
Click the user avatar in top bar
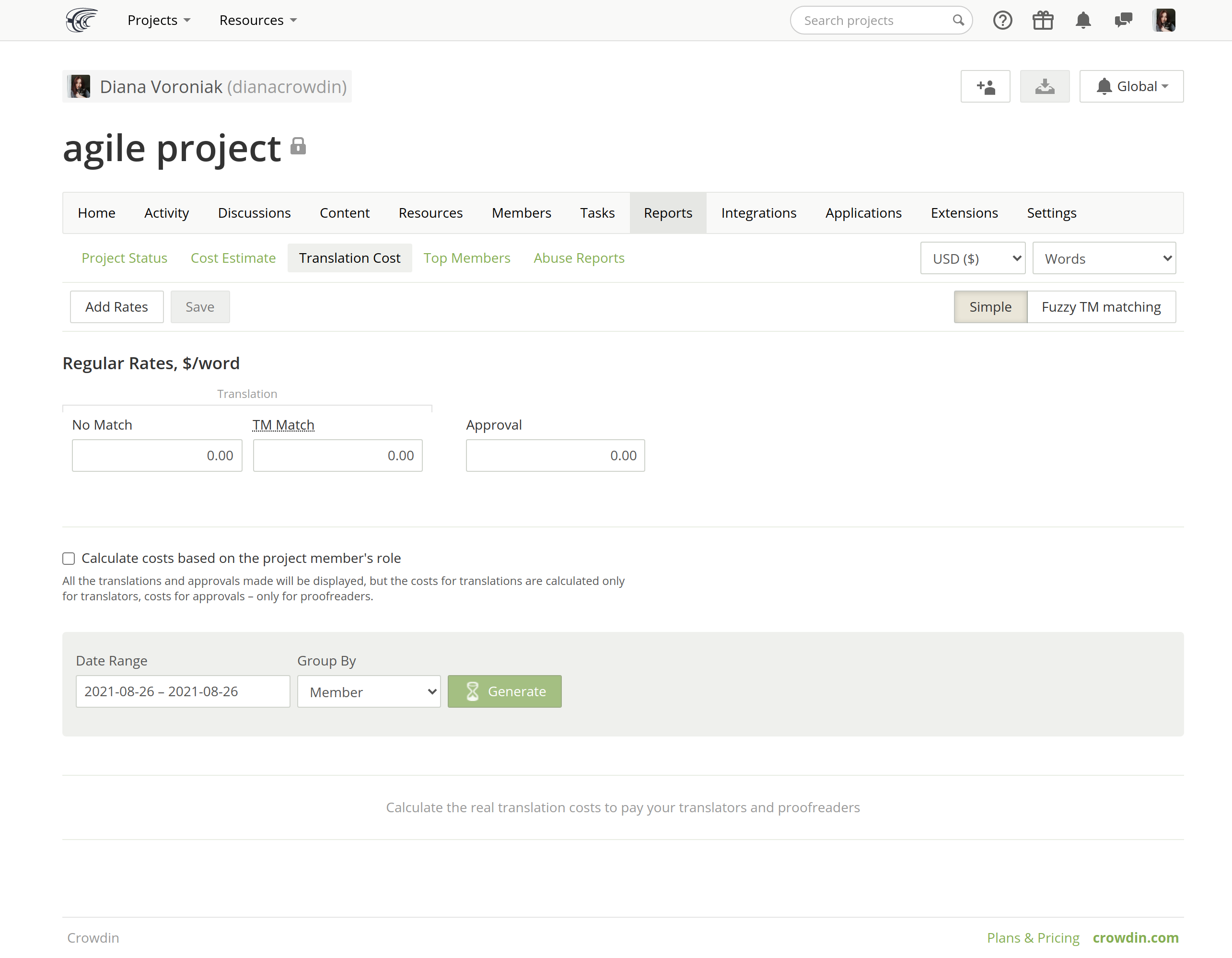pos(1164,20)
